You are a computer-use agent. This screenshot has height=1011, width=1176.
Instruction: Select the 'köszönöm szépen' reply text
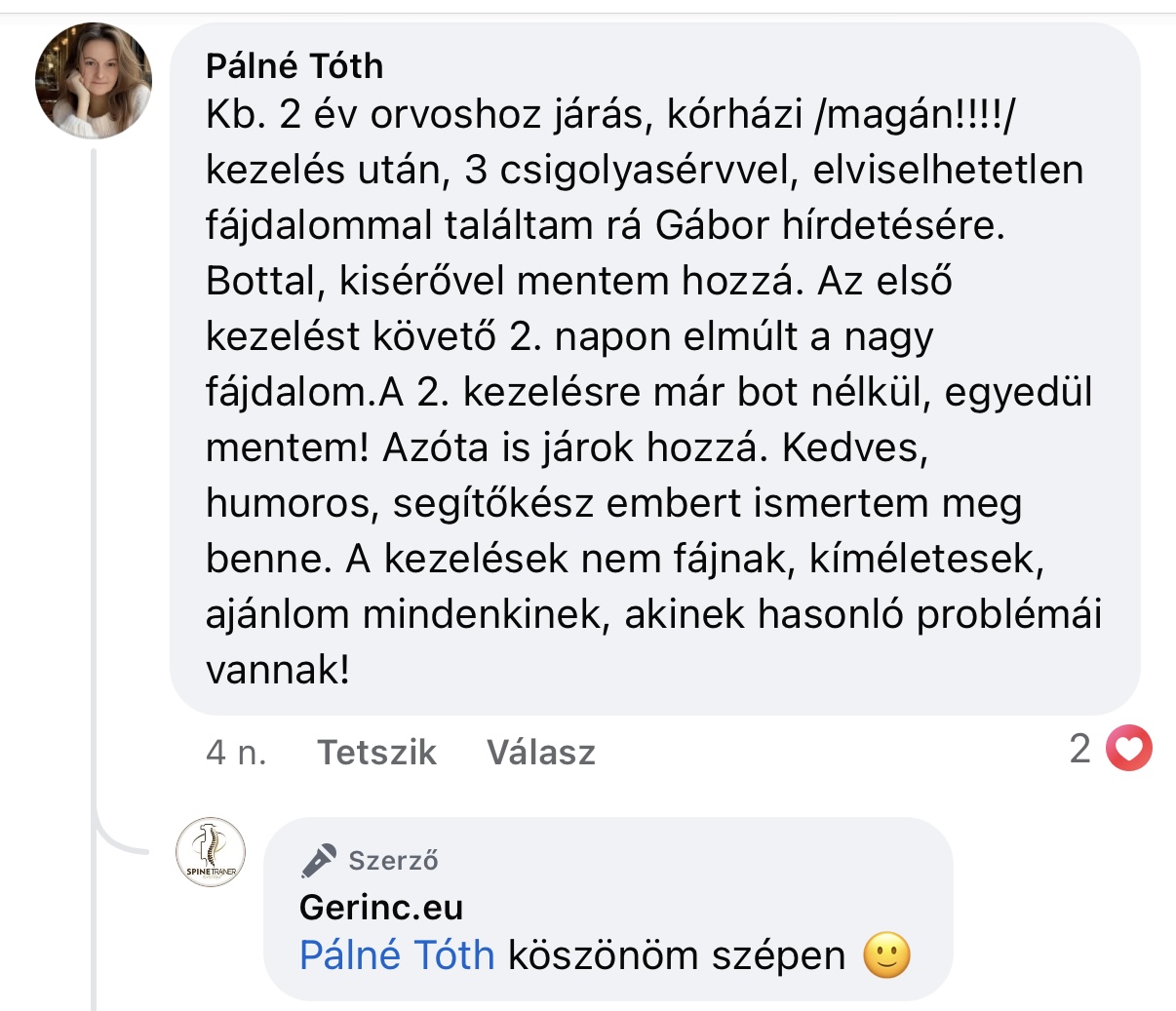pyautogui.click(x=676, y=955)
